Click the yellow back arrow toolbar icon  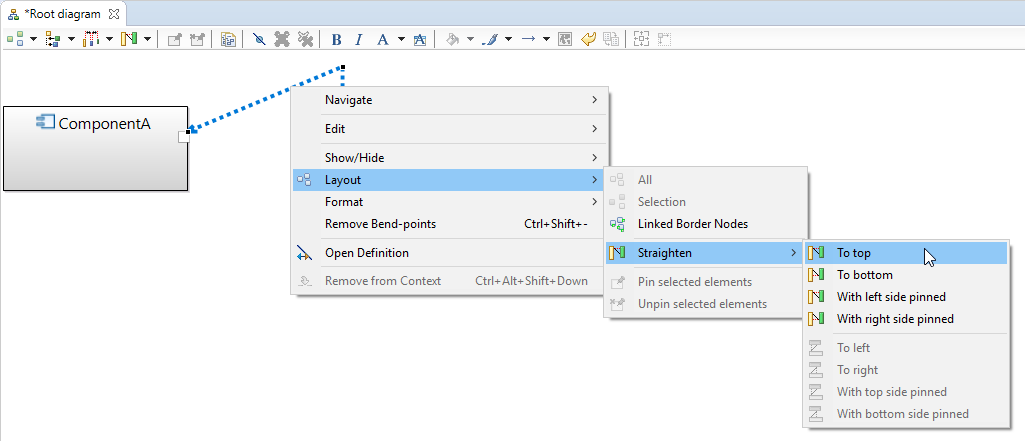click(x=588, y=40)
